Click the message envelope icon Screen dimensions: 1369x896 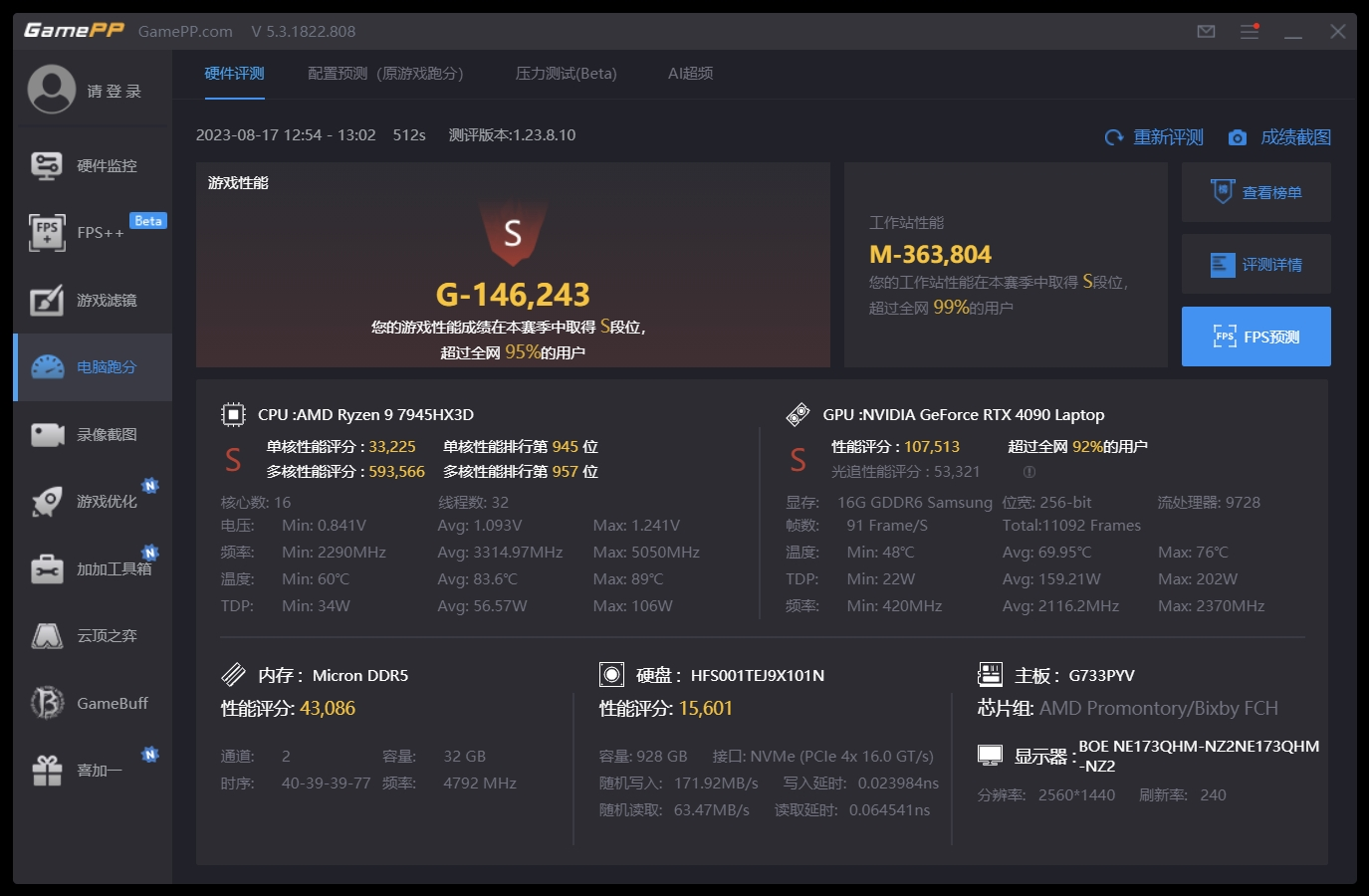click(1205, 31)
